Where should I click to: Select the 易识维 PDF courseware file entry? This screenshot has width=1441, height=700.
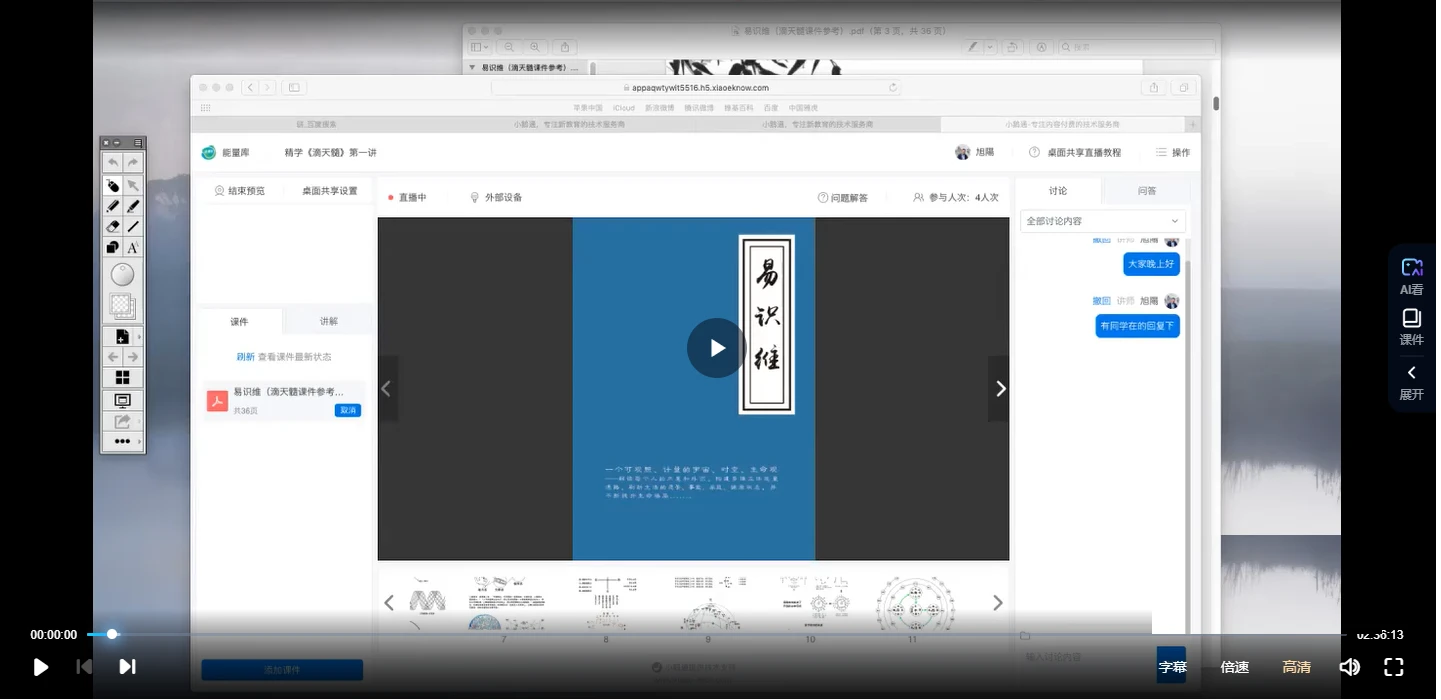pyautogui.click(x=284, y=400)
